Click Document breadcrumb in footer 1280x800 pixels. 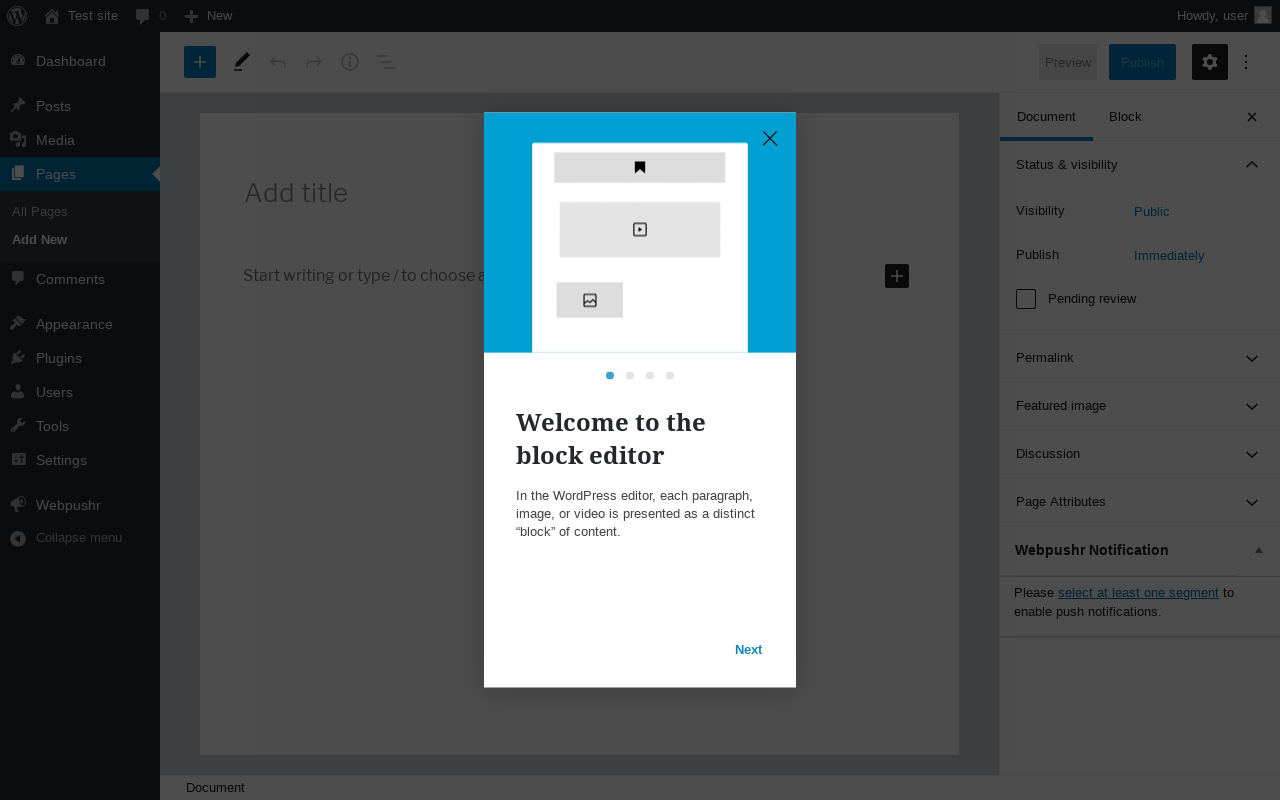tap(215, 788)
